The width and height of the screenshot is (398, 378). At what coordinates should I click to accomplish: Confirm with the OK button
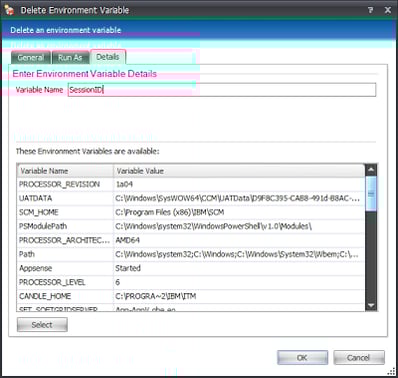pos(302,358)
